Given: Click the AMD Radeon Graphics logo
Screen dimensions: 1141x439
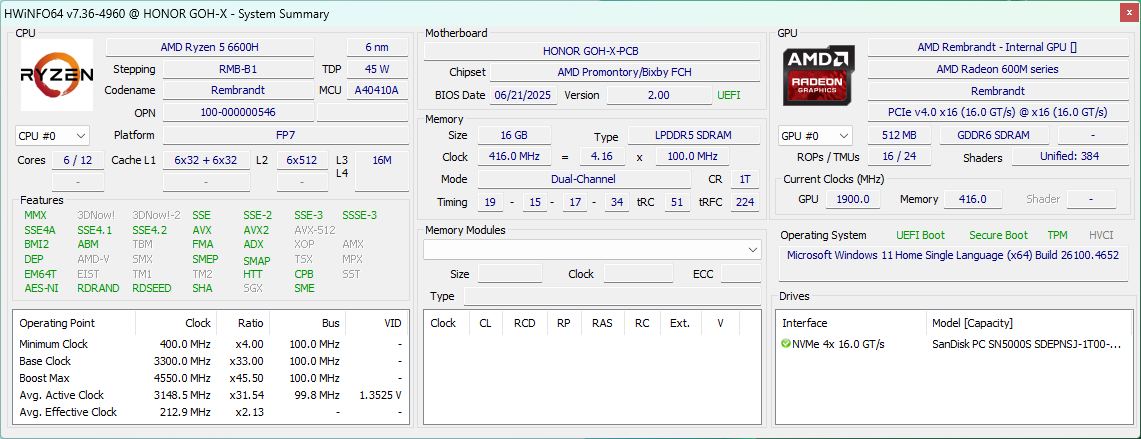Looking at the screenshot, I should coord(819,74).
